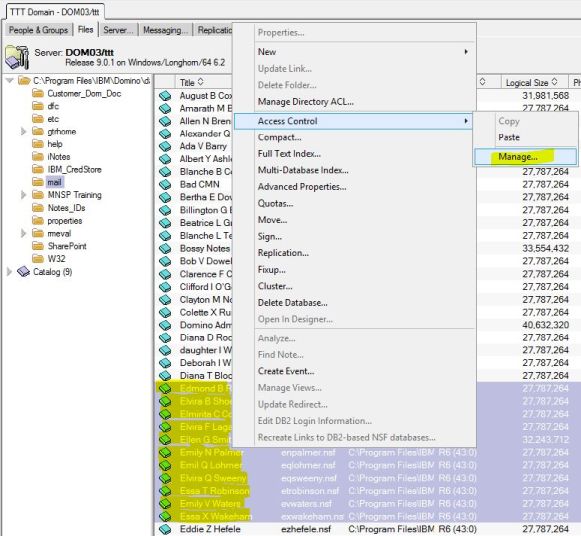Click the rneval folder icon
Image resolution: width=581 pixels, height=536 pixels.
coord(38,233)
